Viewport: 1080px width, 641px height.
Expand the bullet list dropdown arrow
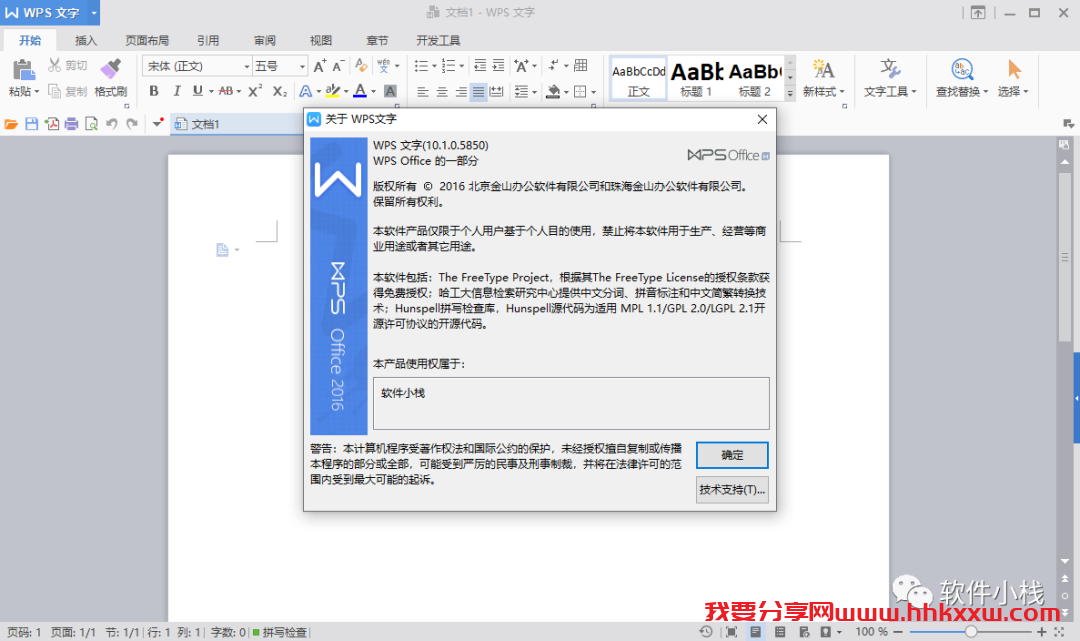pyautogui.click(x=434, y=66)
